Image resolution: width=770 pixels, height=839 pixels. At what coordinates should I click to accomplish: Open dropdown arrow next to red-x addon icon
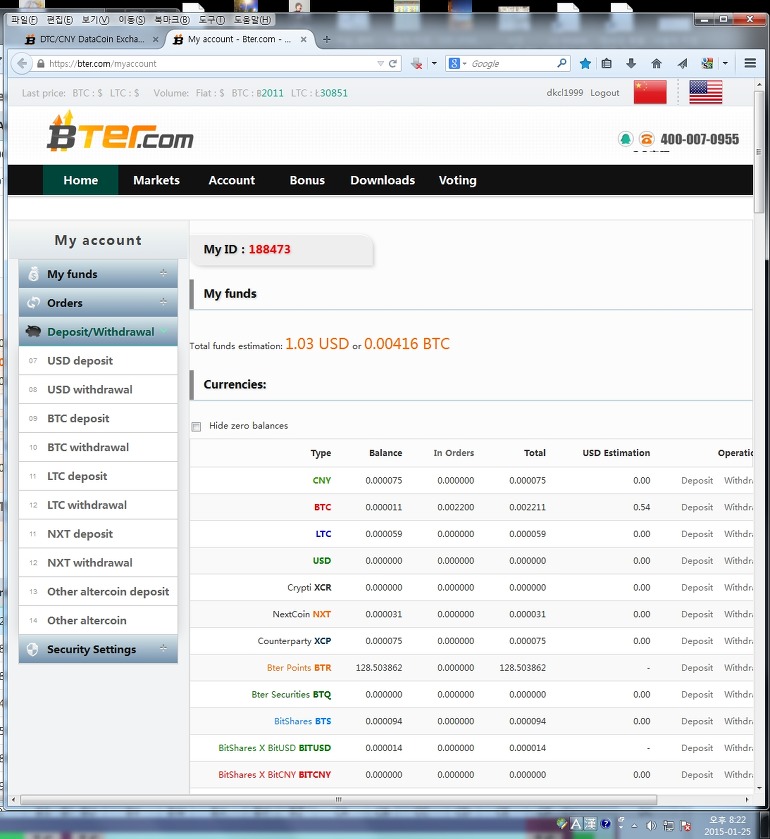pos(434,63)
